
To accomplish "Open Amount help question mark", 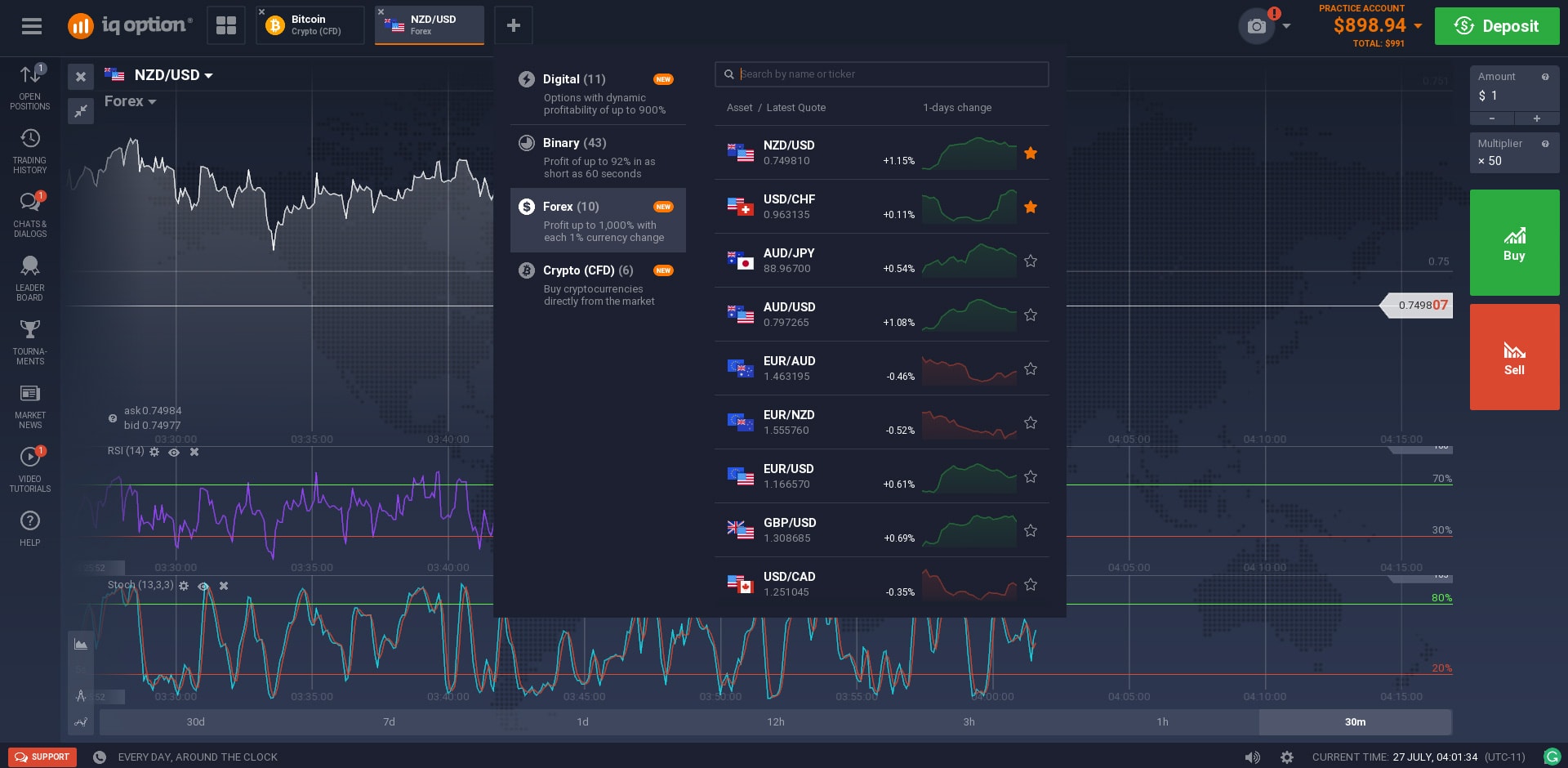I will coord(1545,77).
